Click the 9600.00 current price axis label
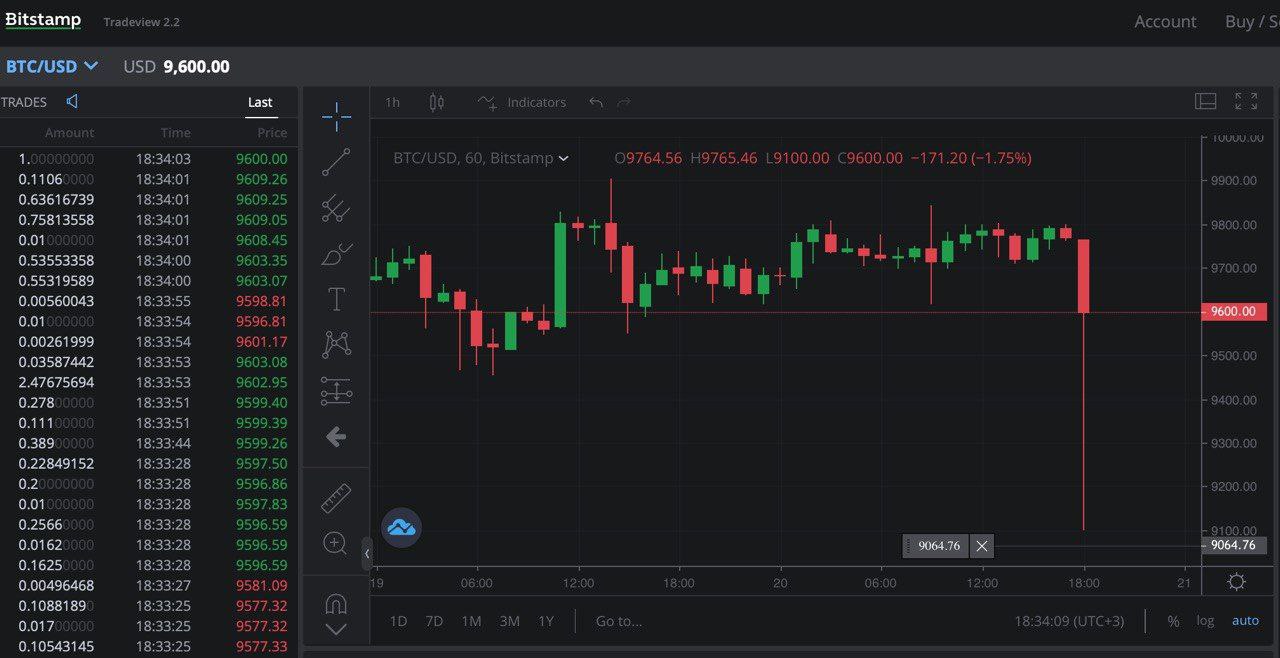Viewport: 1280px width, 658px height. pos(1234,311)
